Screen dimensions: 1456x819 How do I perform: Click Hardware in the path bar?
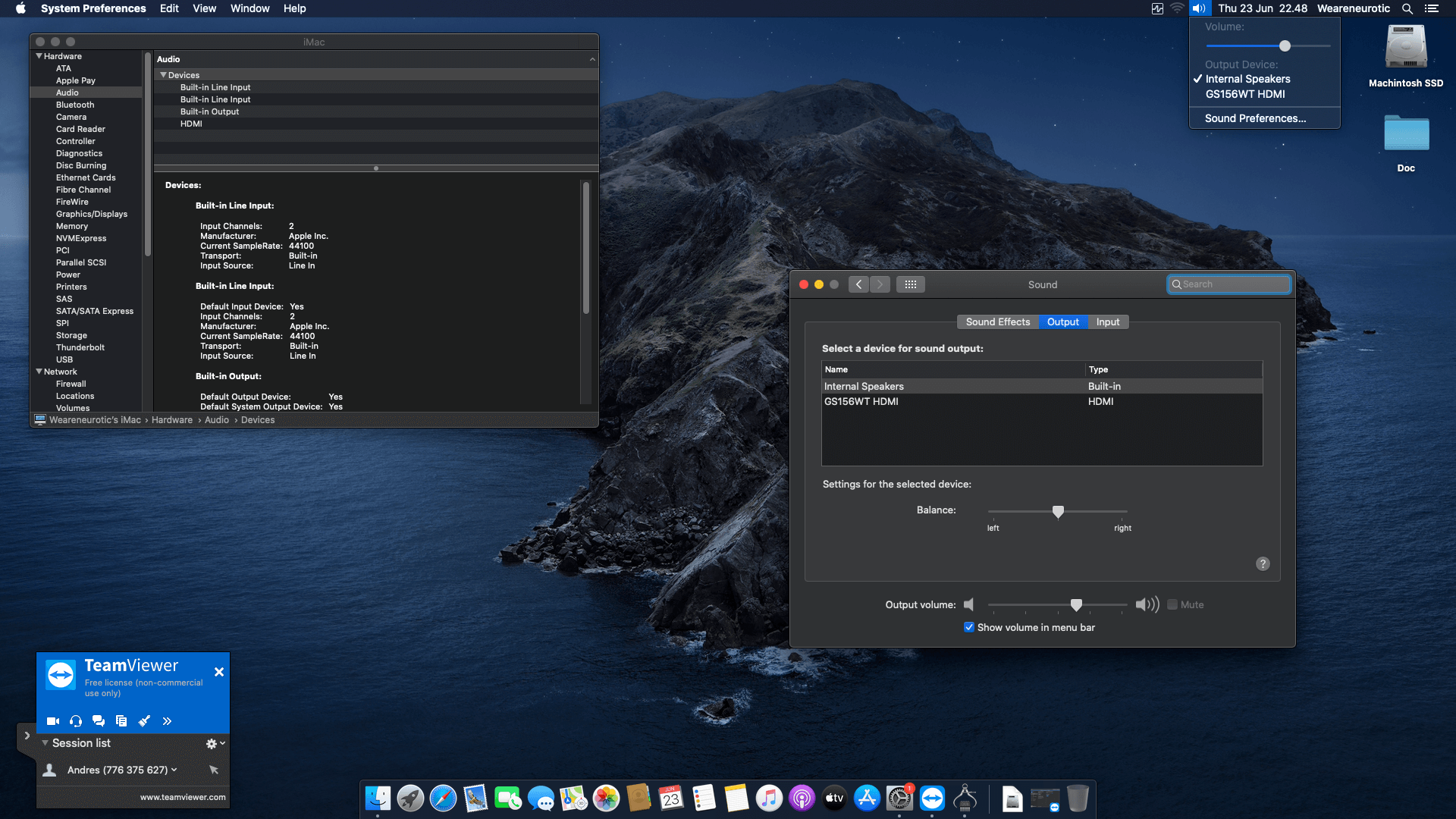(x=172, y=420)
